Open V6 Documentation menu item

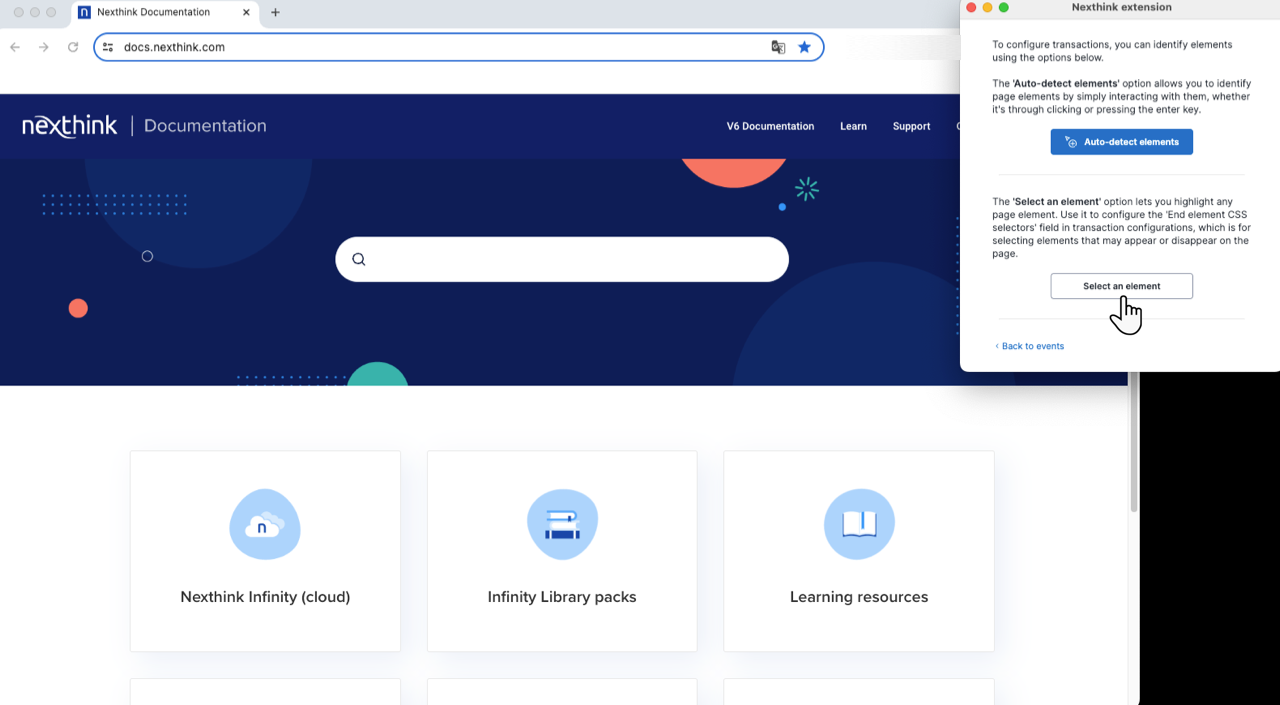click(x=770, y=126)
